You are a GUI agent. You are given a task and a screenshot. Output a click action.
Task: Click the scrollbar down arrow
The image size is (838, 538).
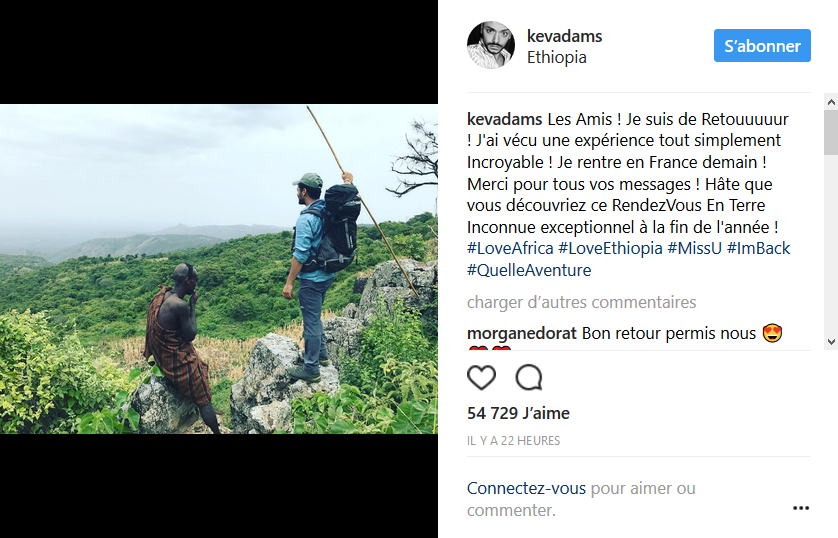click(x=831, y=341)
